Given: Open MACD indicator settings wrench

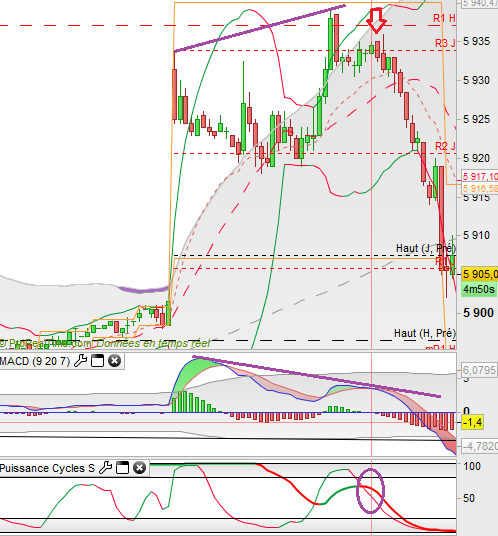Looking at the screenshot, I should pyautogui.click(x=81, y=361).
